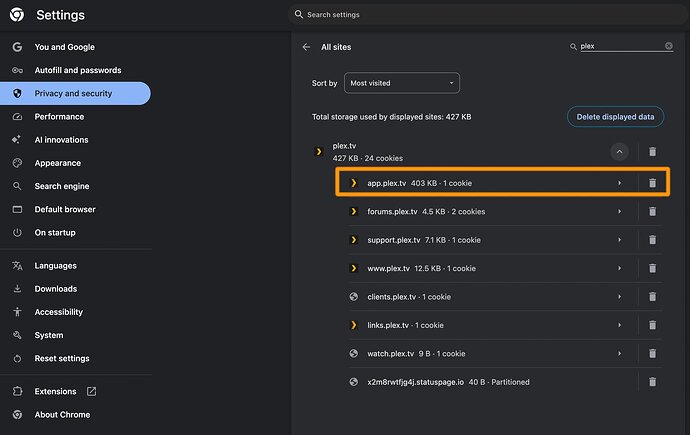Viewport: 690px width, 435px height.
Task: Go to Autofill and passwords
Action: point(77,70)
